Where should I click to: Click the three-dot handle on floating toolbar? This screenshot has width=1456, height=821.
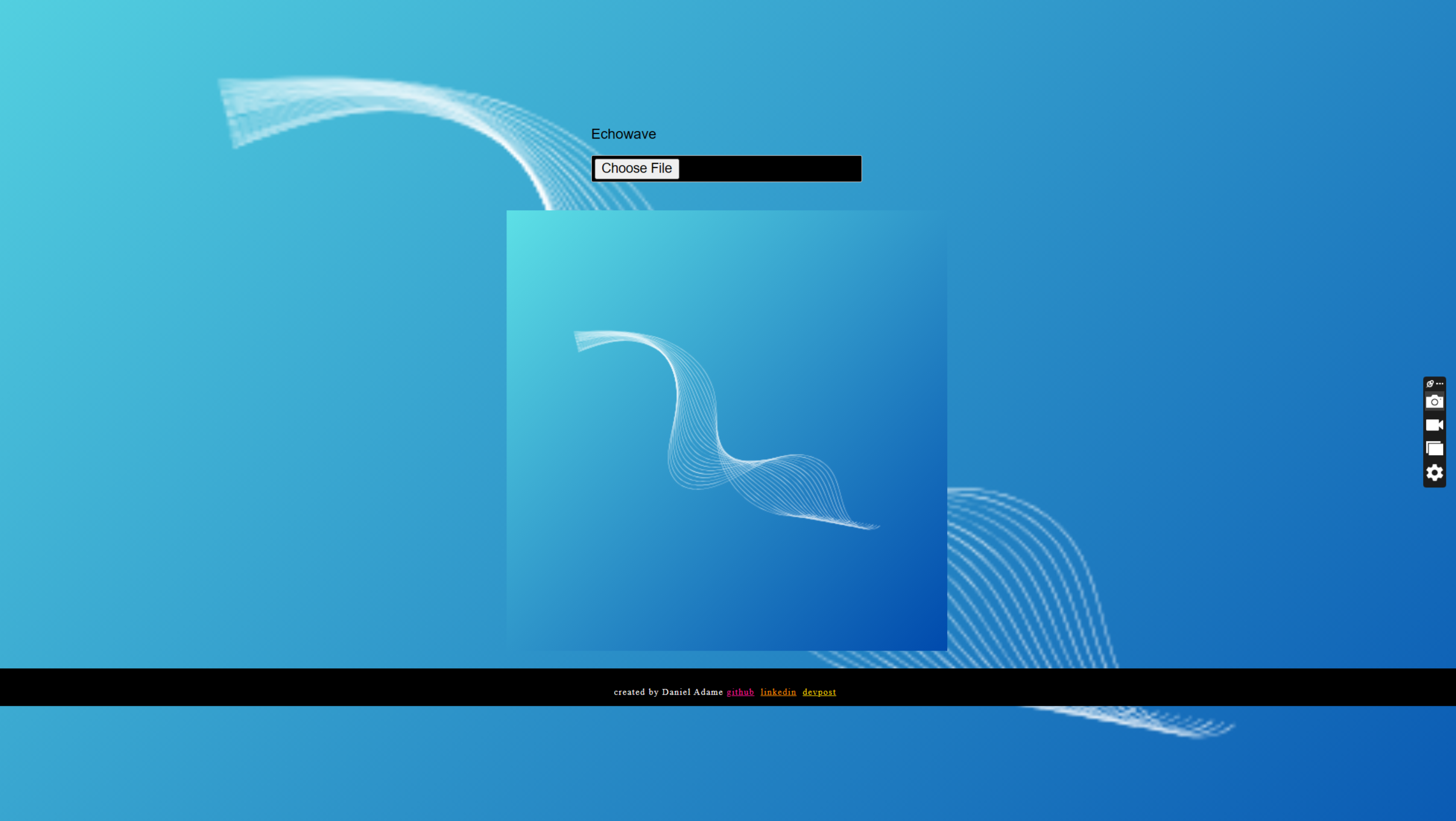coord(1440,383)
